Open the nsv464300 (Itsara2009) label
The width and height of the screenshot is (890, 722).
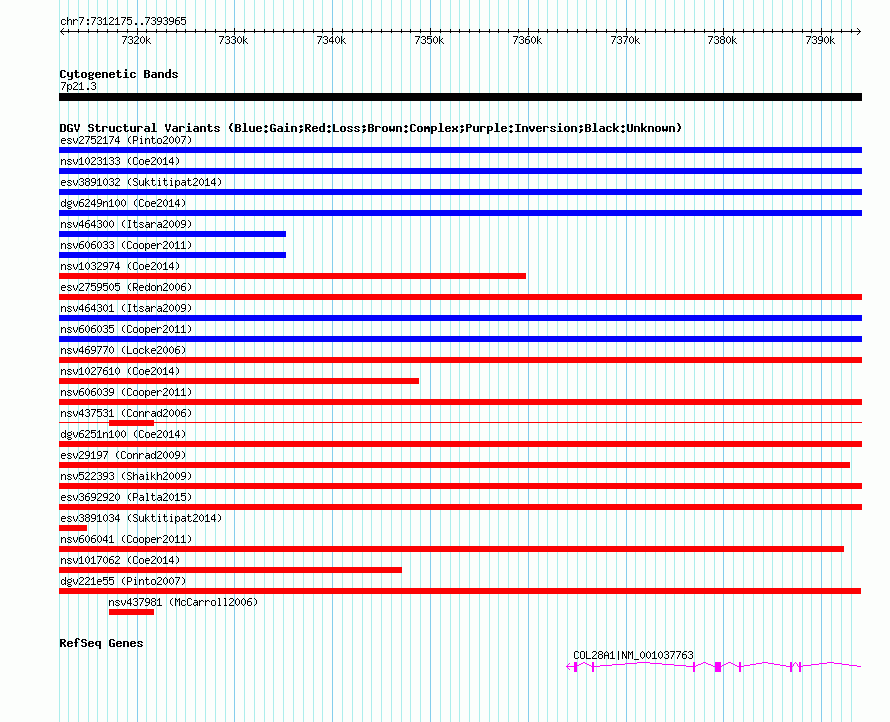(126, 224)
